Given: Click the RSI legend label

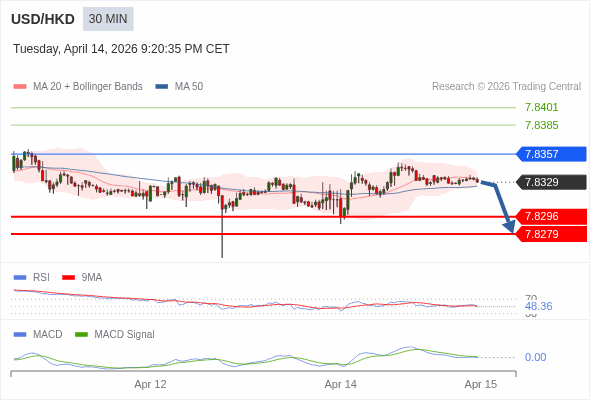Looking at the screenshot, I should pyautogui.click(x=41, y=278).
